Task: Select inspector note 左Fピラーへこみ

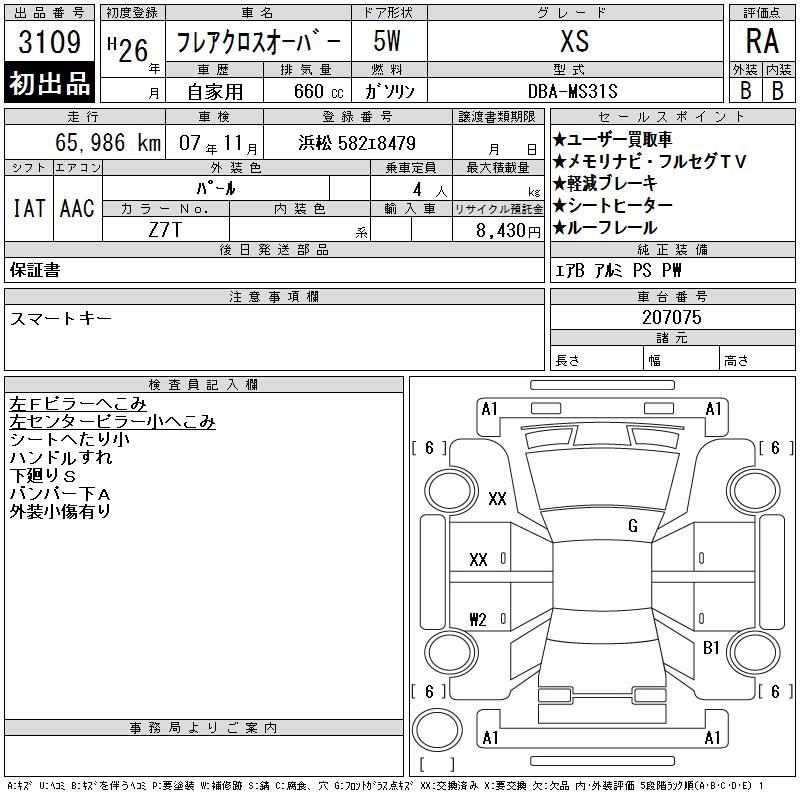Action: point(78,404)
